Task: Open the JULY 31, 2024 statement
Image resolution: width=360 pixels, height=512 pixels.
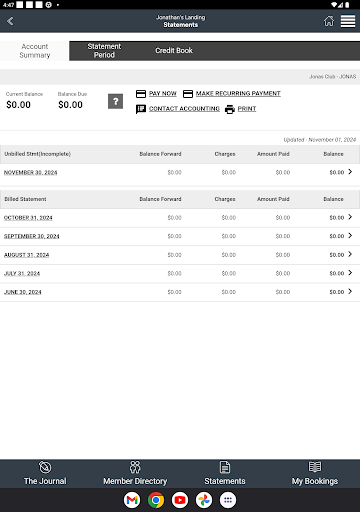Action: pos(22,274)
